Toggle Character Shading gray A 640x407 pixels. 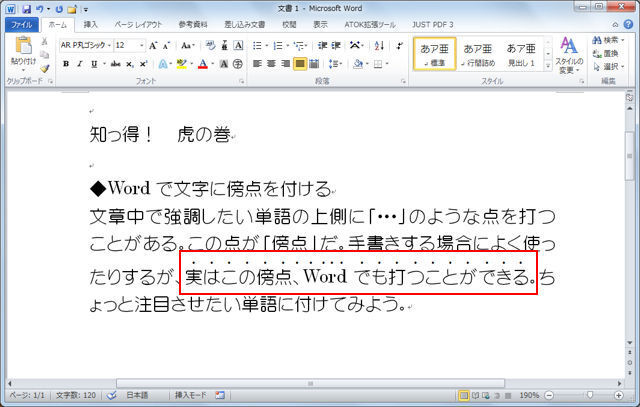(224, 64)
